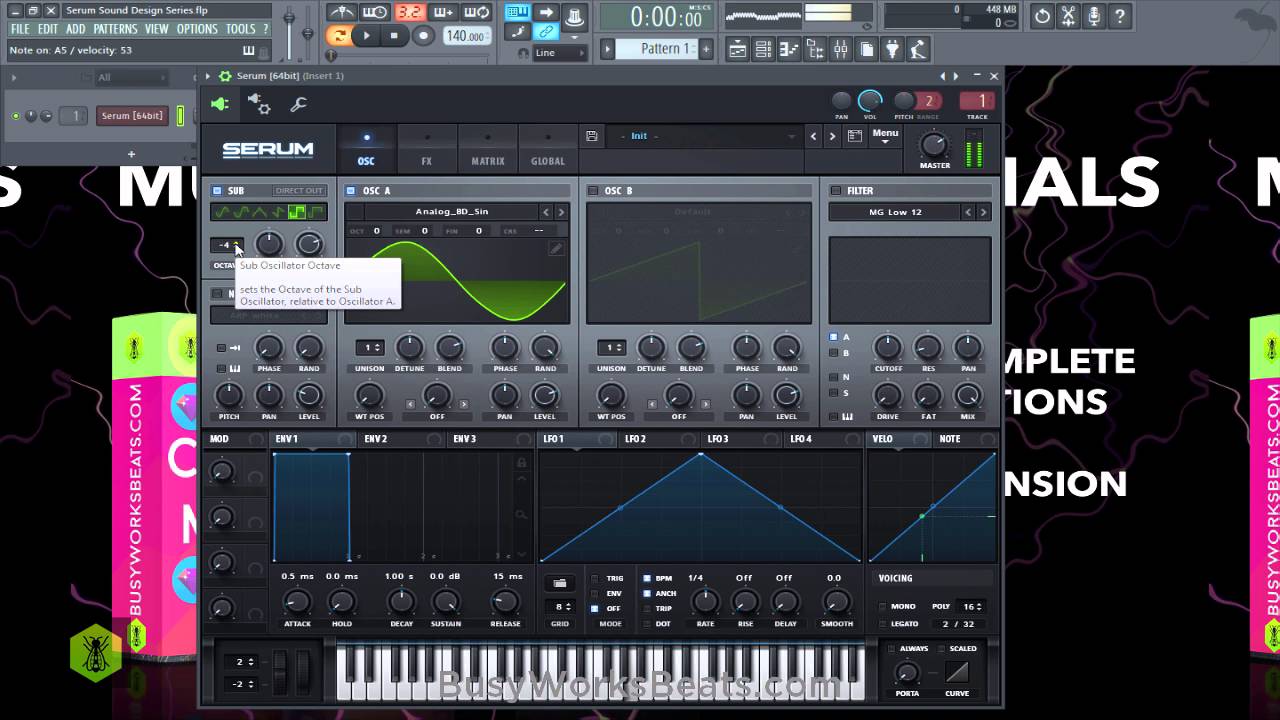Toggle the OSC A enable switch
The height and width of the screenshot is (720, 1280).
pos(350,190)
